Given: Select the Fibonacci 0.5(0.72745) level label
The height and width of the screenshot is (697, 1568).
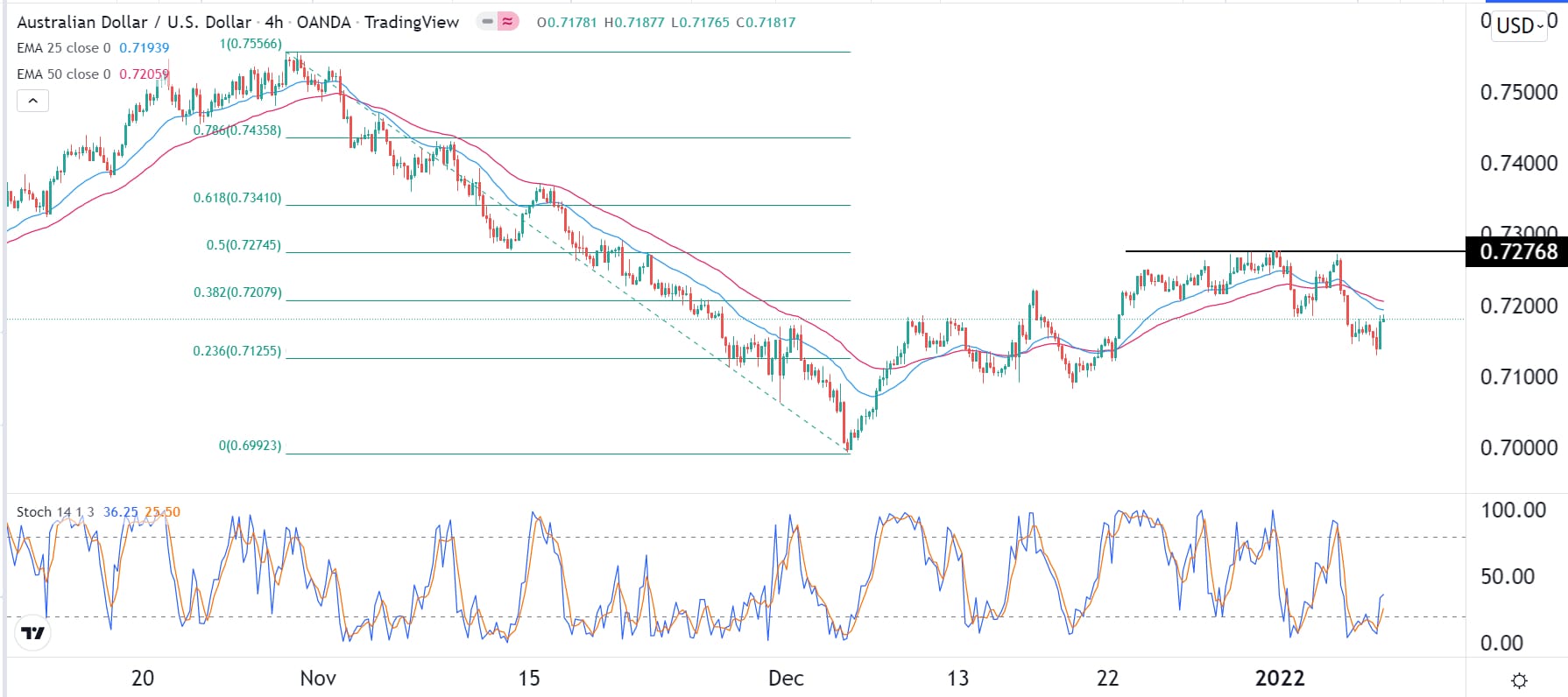Looking at the screenshot, I should pyautogui.click(x=244, y=245).
